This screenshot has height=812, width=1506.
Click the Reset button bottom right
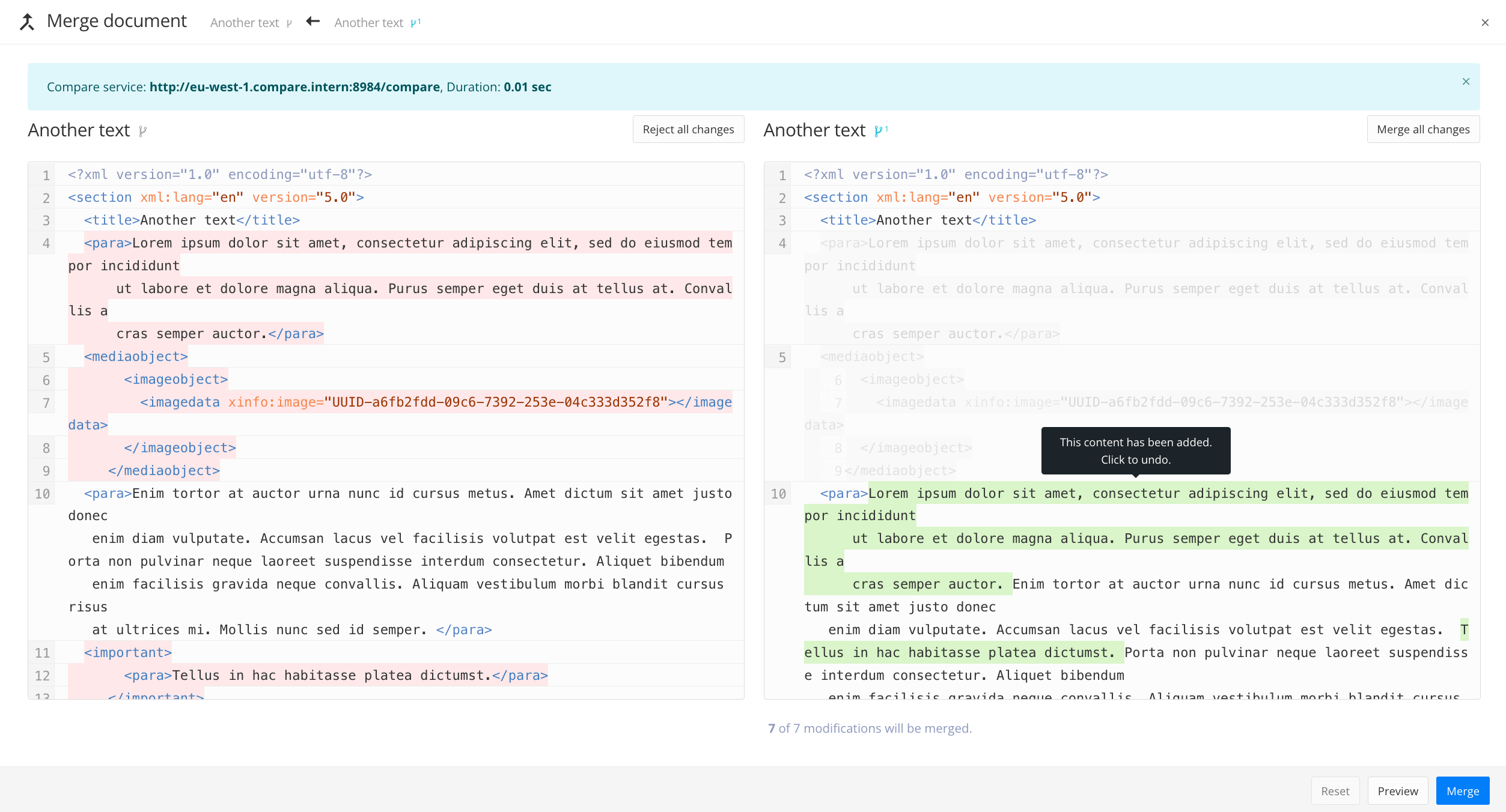pos(1339,790)
